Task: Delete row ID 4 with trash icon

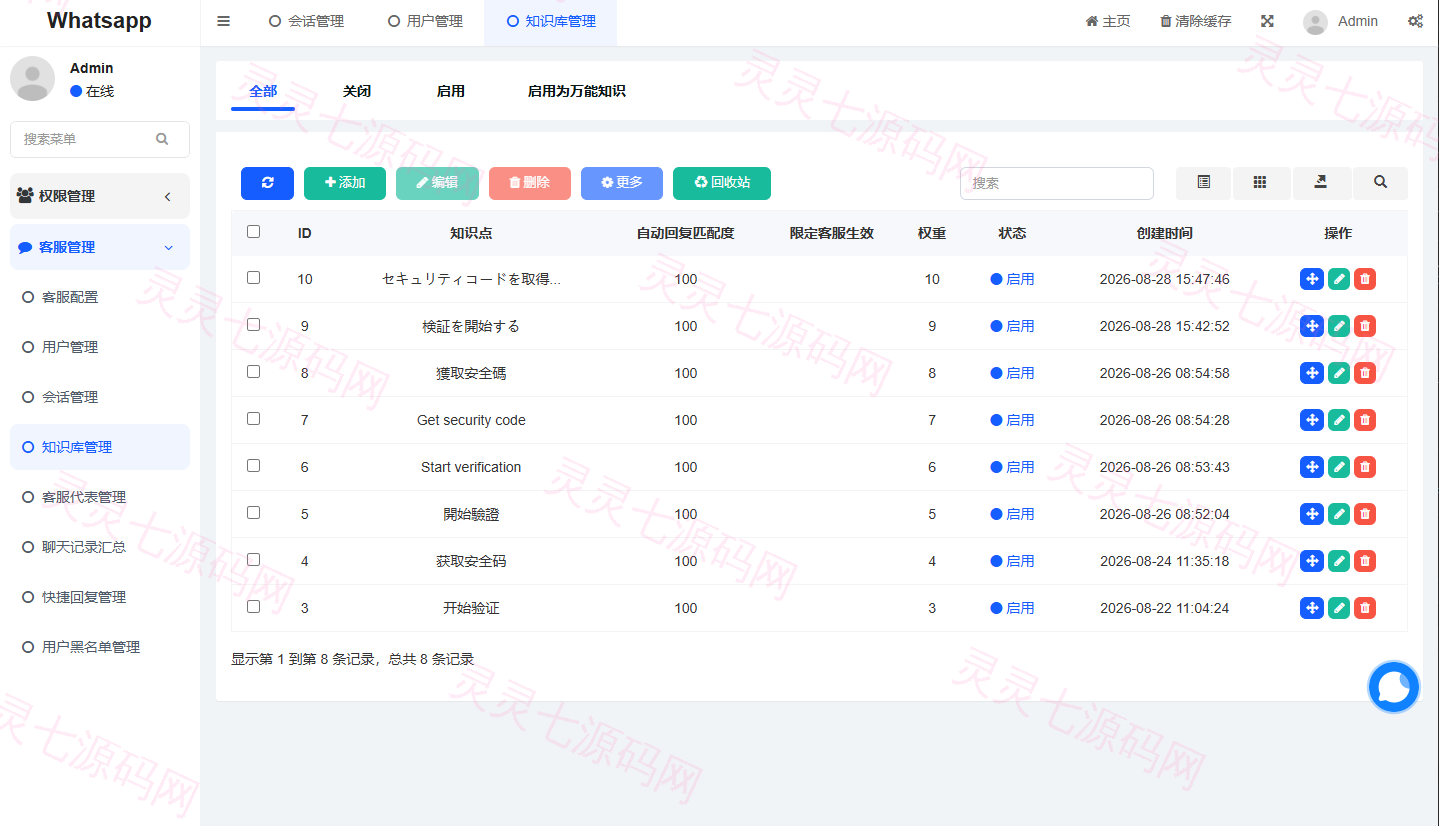Action: (1365, 561)
